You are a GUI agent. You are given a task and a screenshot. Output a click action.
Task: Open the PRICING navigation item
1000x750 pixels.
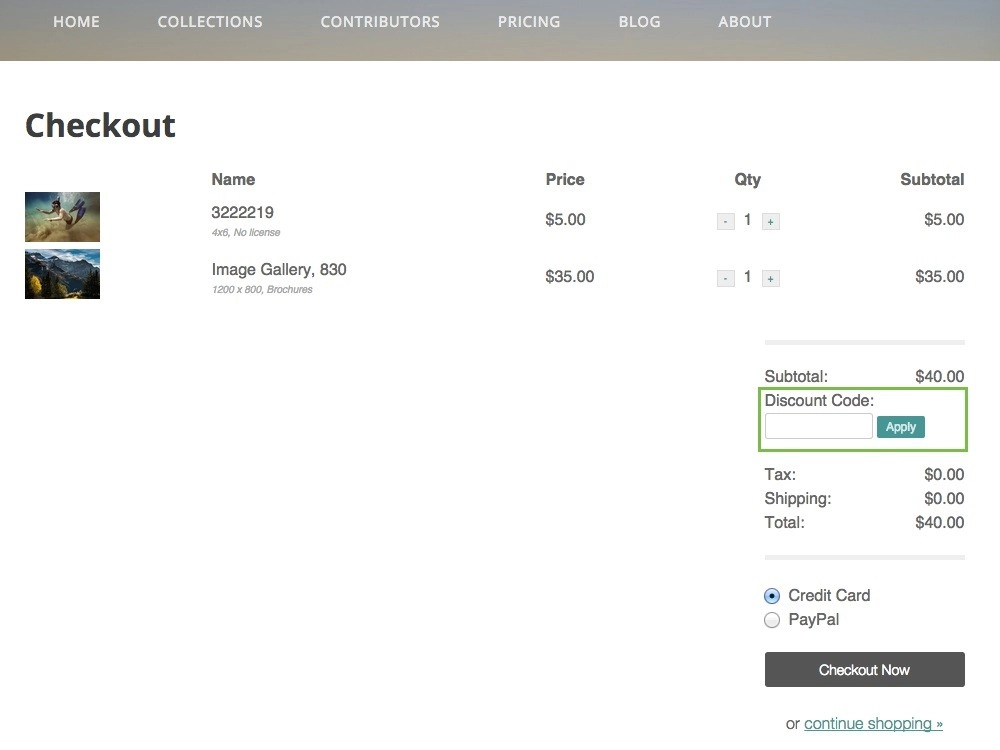pos(528,21)
